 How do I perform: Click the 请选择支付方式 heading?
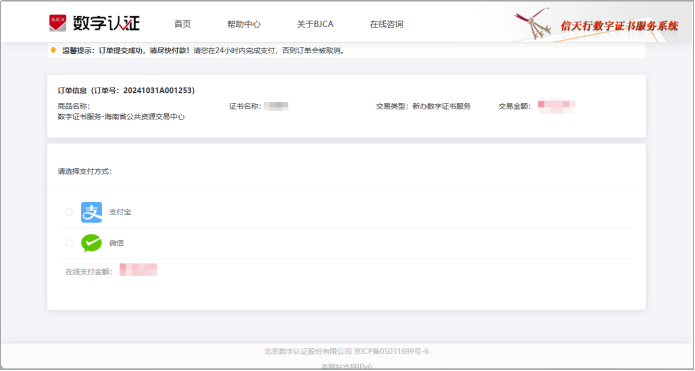click(85, 172)
